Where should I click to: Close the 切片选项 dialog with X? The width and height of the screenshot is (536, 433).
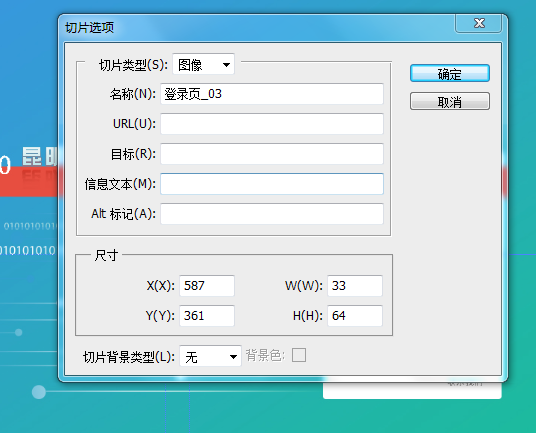click(x=479, y=23)
